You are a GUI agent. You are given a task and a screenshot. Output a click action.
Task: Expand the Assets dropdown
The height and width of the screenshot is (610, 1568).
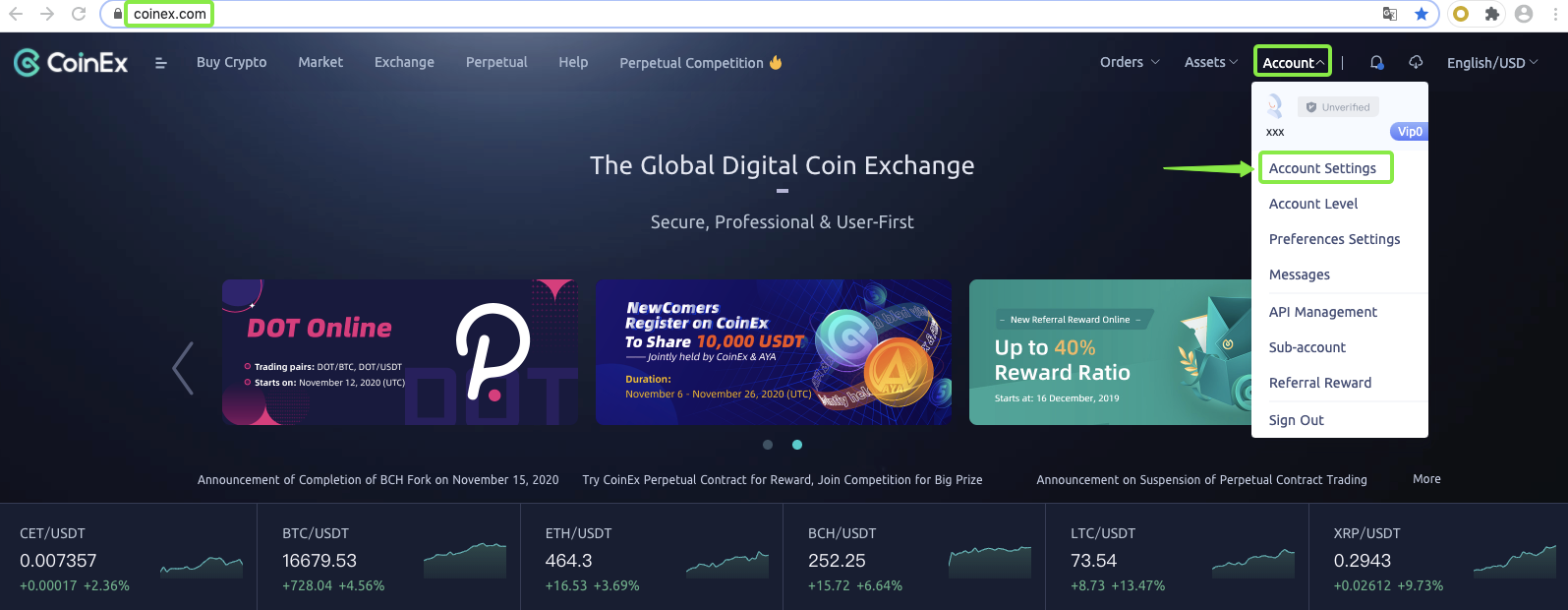coord(1210,62)
